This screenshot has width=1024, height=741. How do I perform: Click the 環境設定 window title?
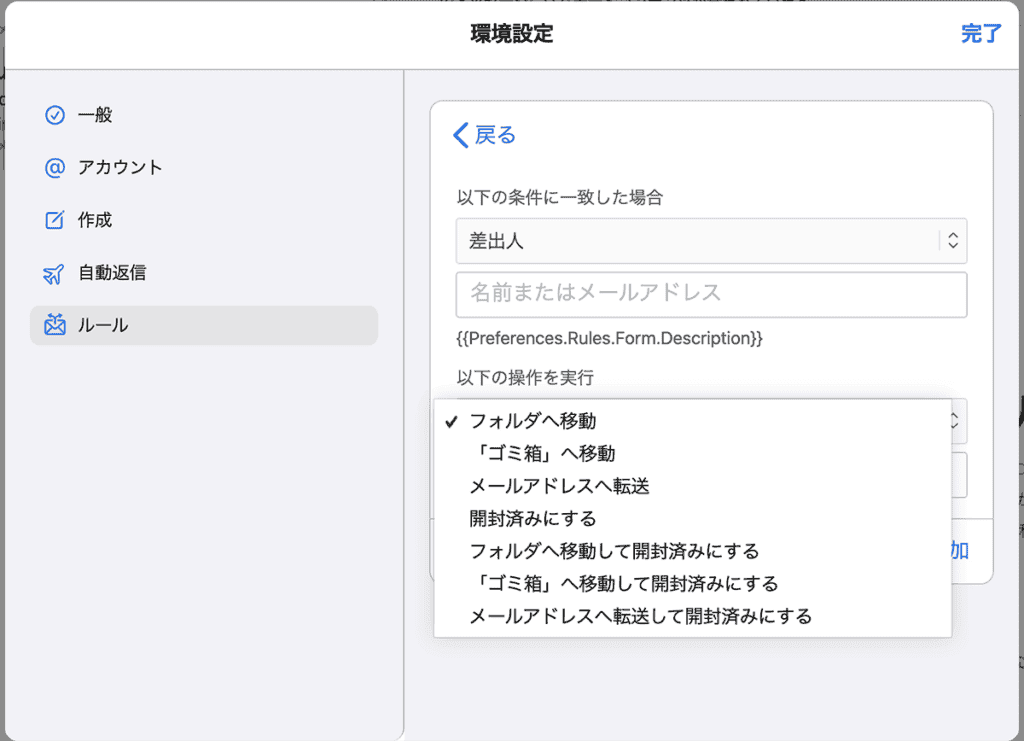512,33
